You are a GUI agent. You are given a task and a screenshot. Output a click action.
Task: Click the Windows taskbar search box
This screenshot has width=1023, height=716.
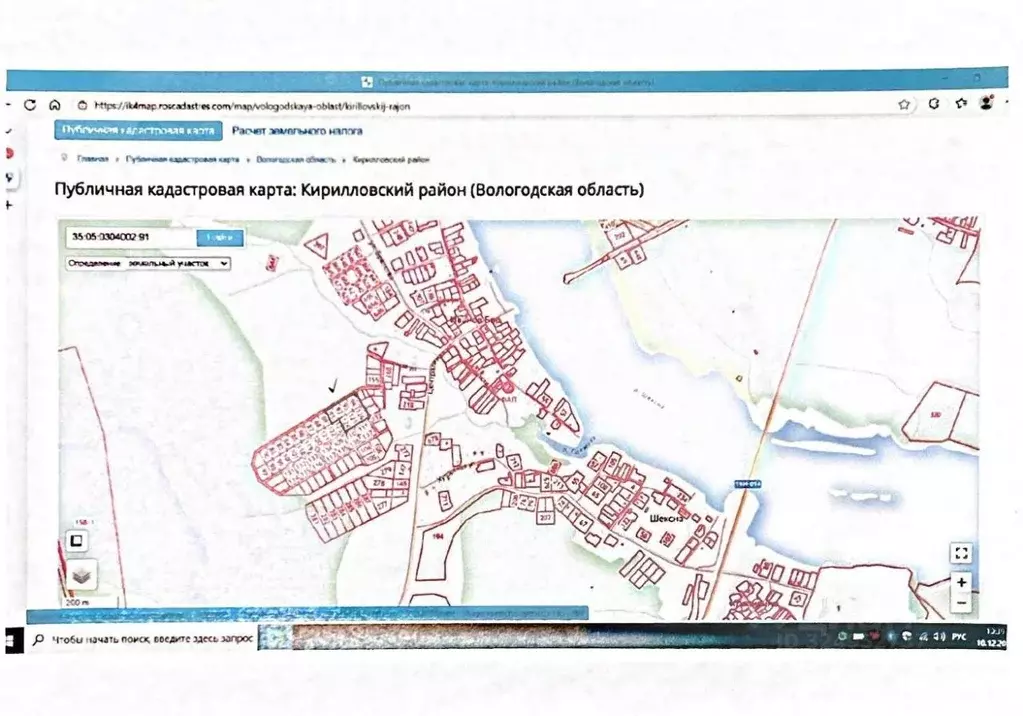coord(140,639)
